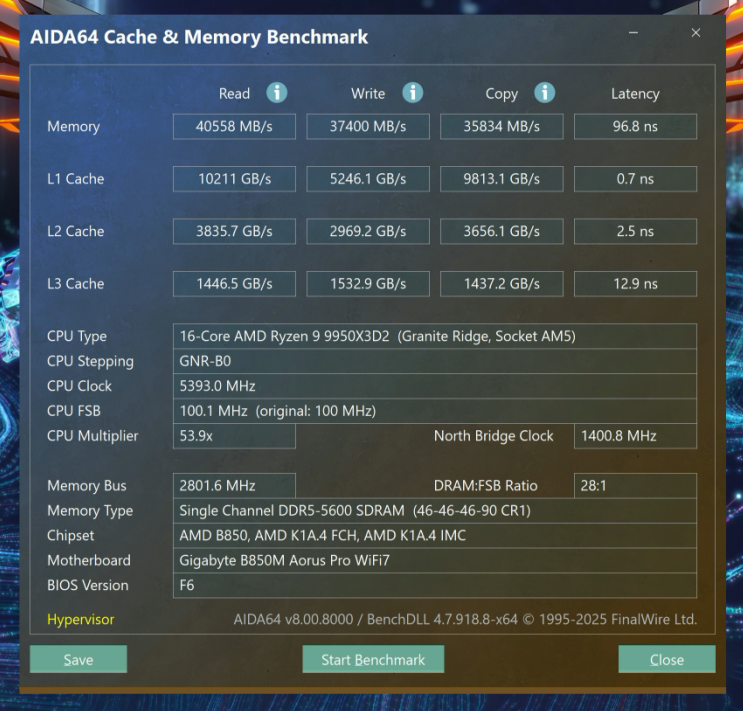The image size is (743, 711).
Task: Click the Motherboard field Gigabyte B850M Aorus
Action: [x=435, y=560]
